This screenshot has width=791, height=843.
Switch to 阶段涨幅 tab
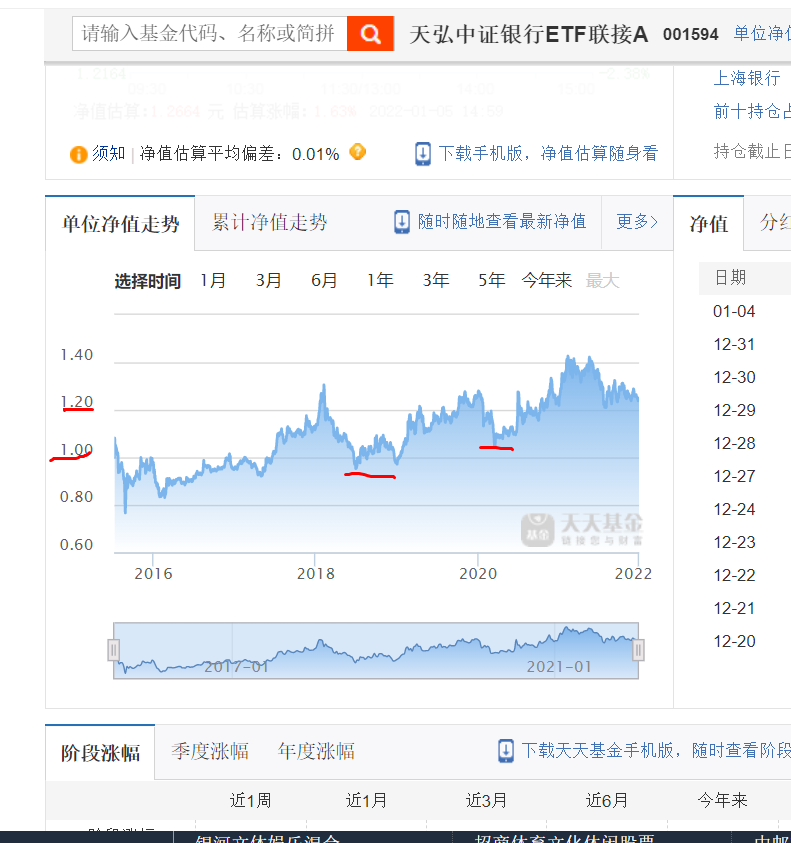tap(100, 752)
